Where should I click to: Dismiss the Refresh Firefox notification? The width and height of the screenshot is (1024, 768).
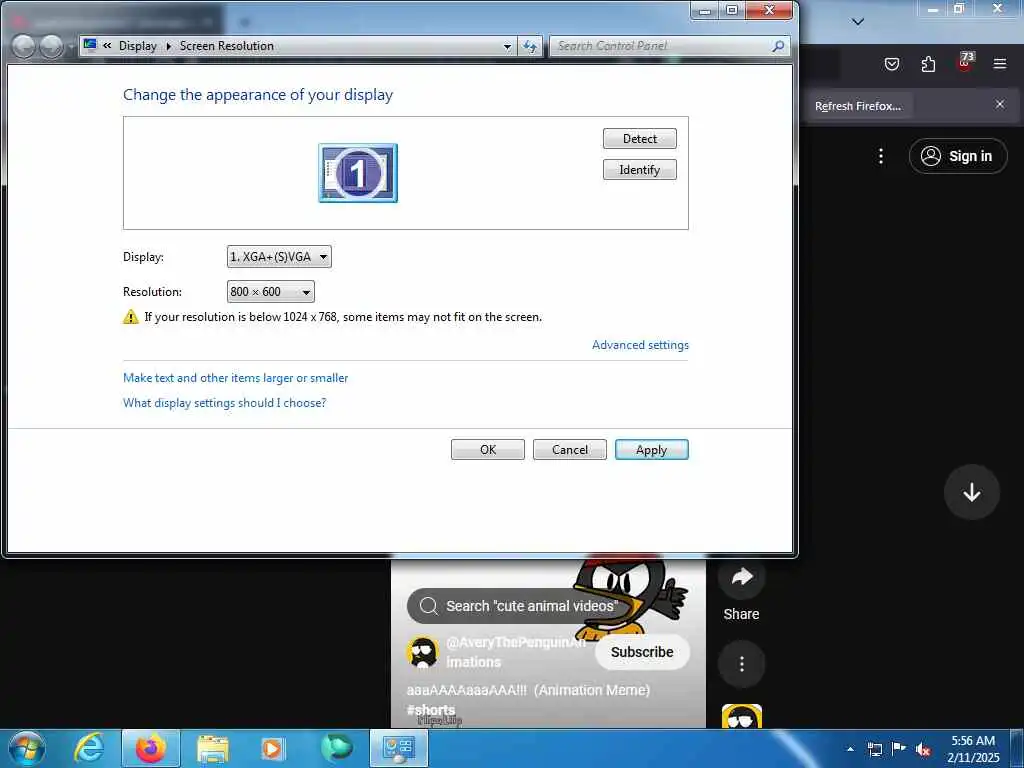pos(1000,104)
